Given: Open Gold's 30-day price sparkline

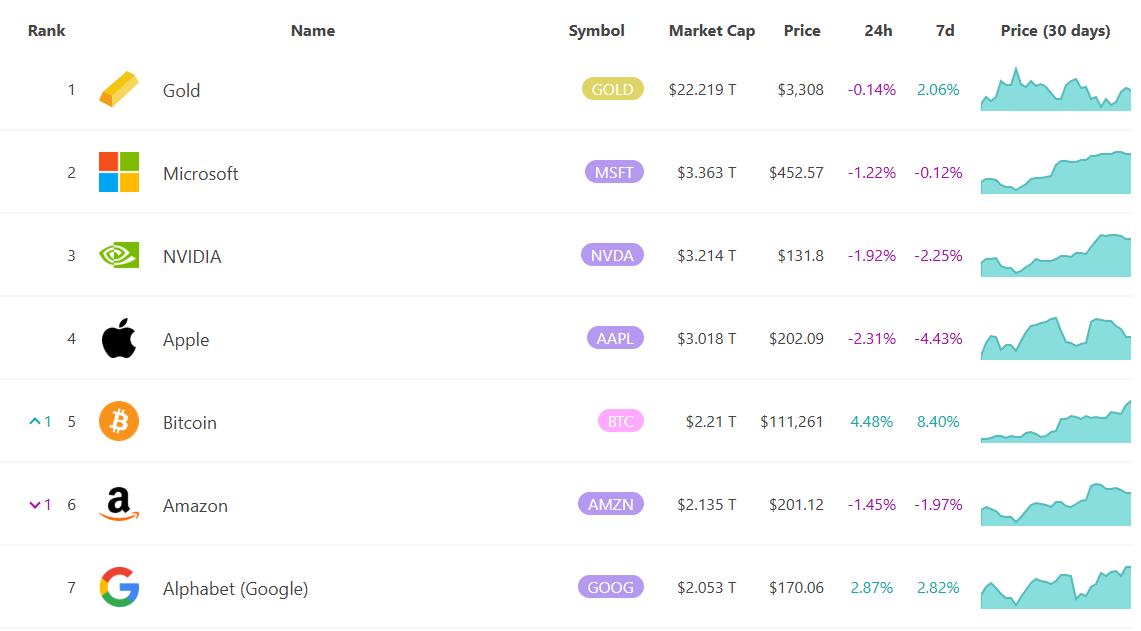Looking at the screenshot, I should 1056,91.
